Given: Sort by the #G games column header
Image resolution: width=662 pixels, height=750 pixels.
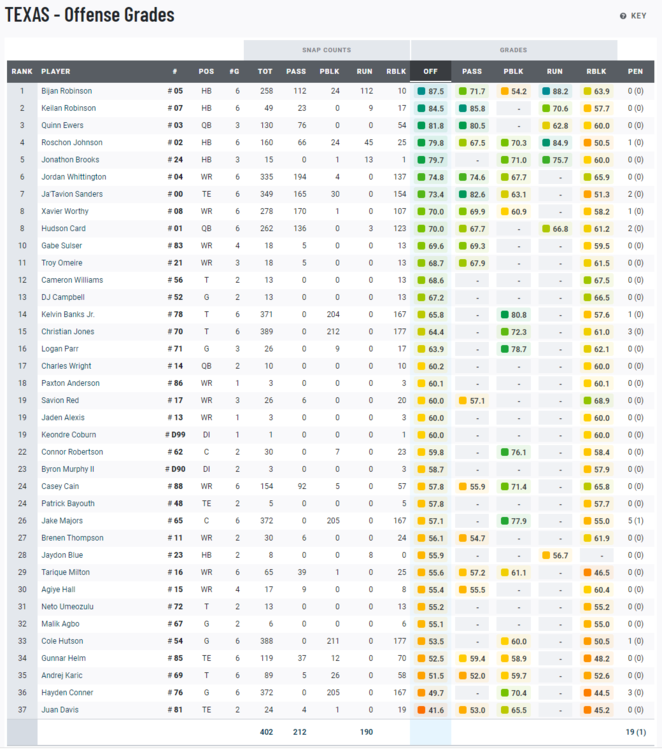Looking at the screenshot, I should pos(236,72).
